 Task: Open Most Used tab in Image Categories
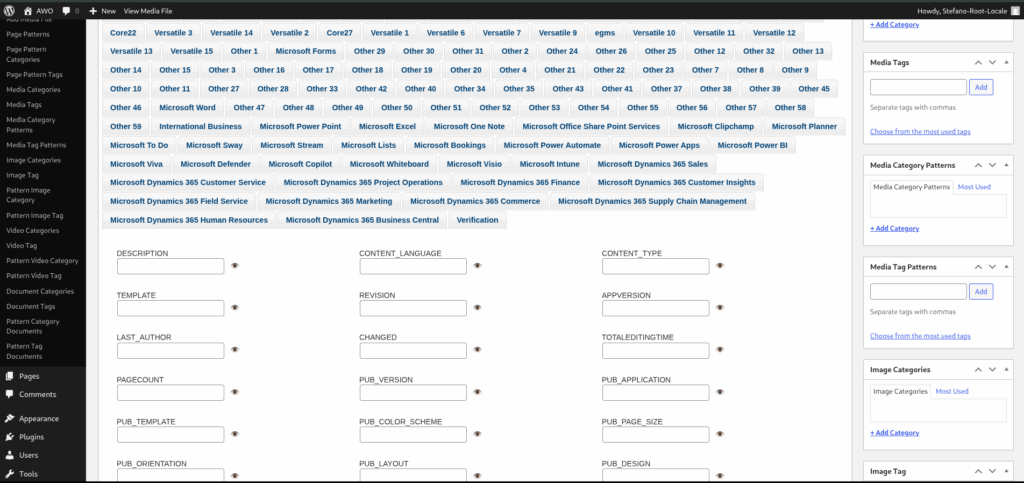[x=952, y=391]
